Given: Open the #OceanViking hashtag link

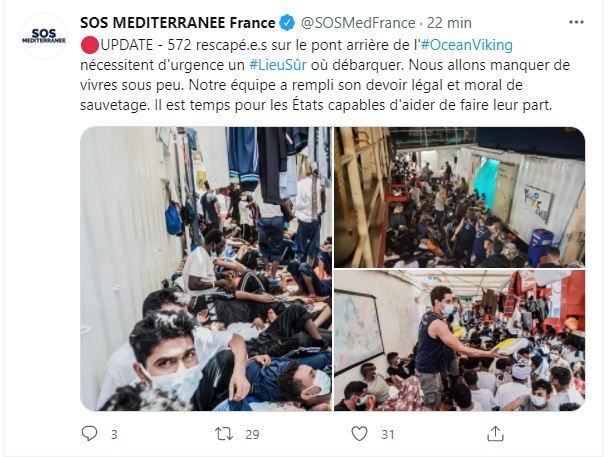Looking at the screenshot, I should pyautogui.click(x=466, y=45).
